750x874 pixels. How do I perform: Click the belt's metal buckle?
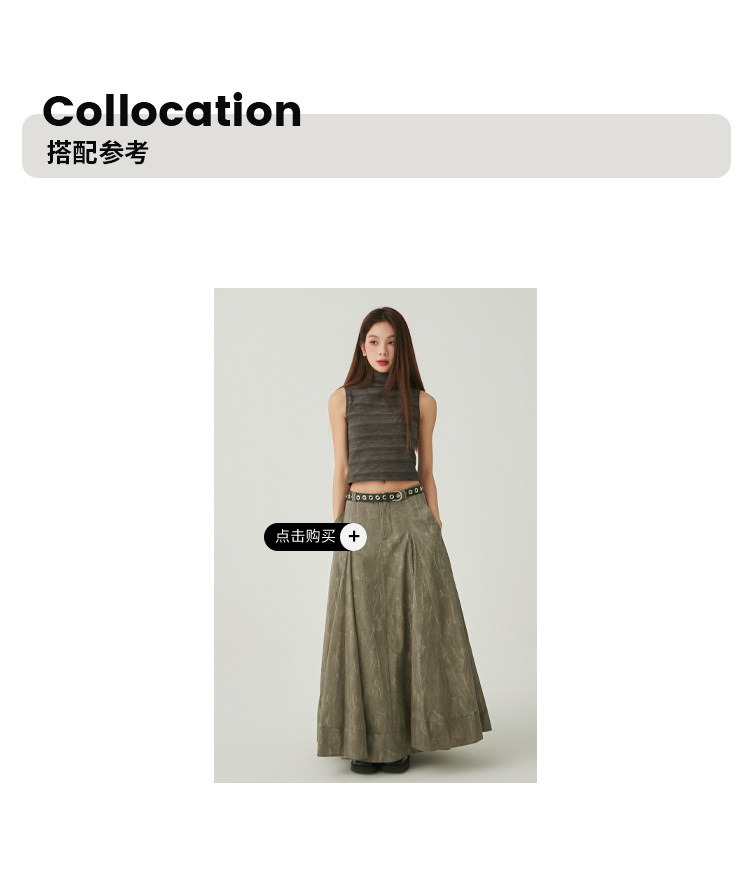pyautogui.click(x=396, y=496)
